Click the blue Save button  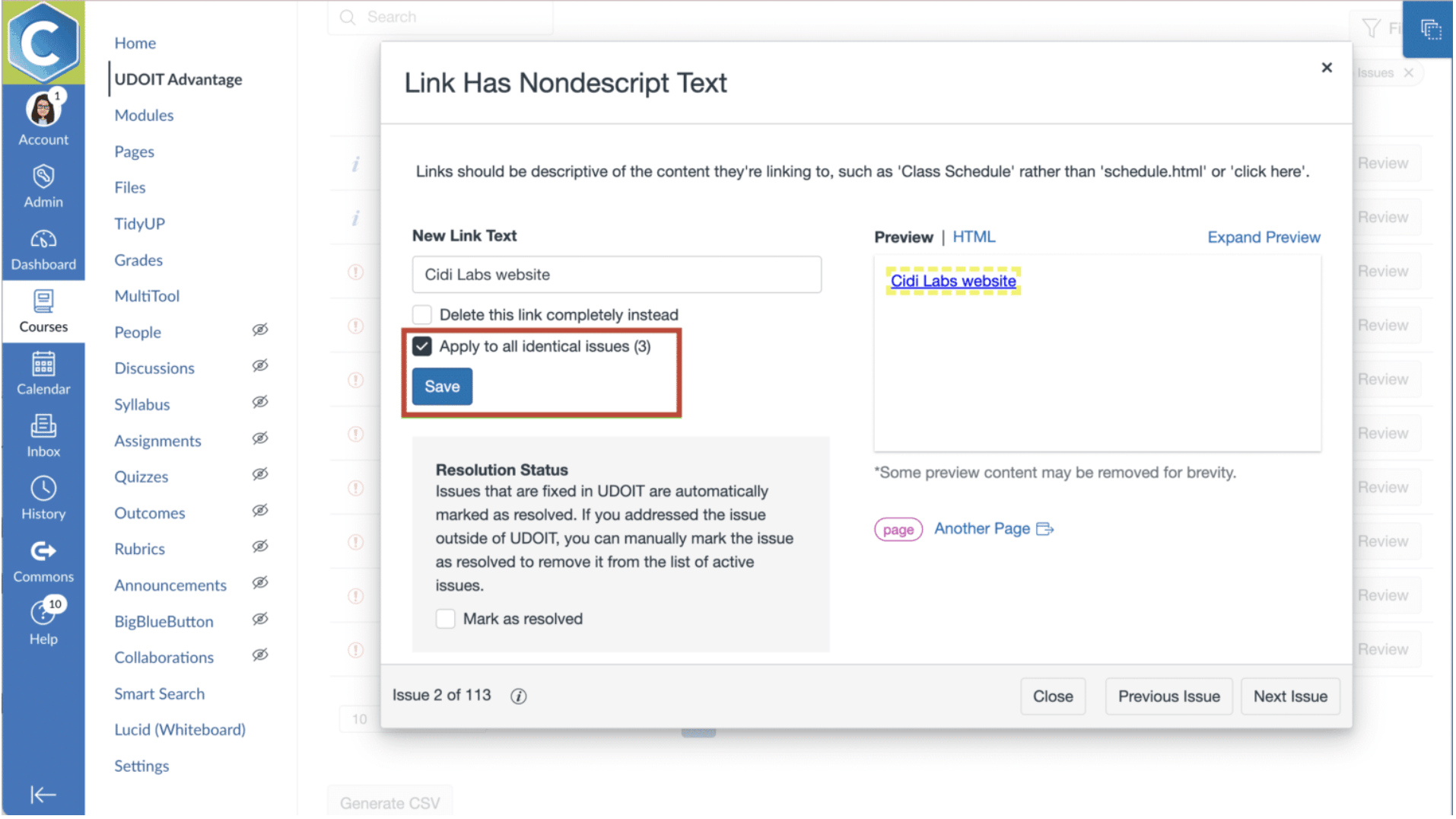point(442,387)
